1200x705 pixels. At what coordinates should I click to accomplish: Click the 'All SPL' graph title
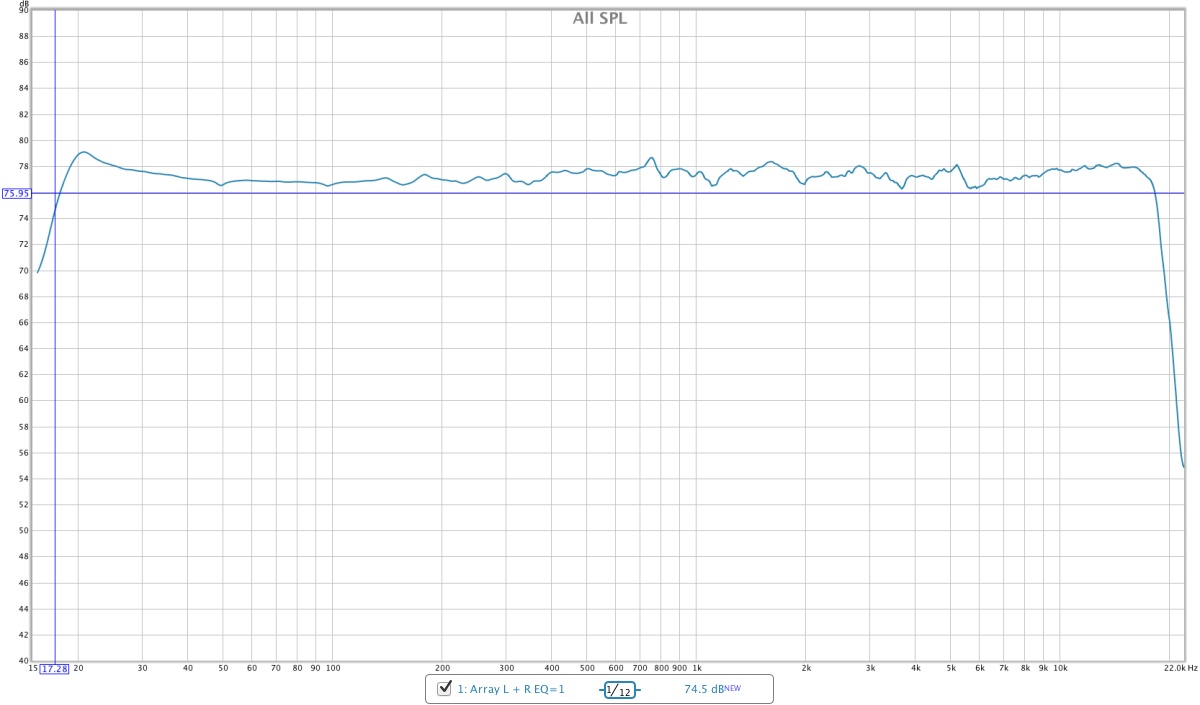tap(600, 18)
